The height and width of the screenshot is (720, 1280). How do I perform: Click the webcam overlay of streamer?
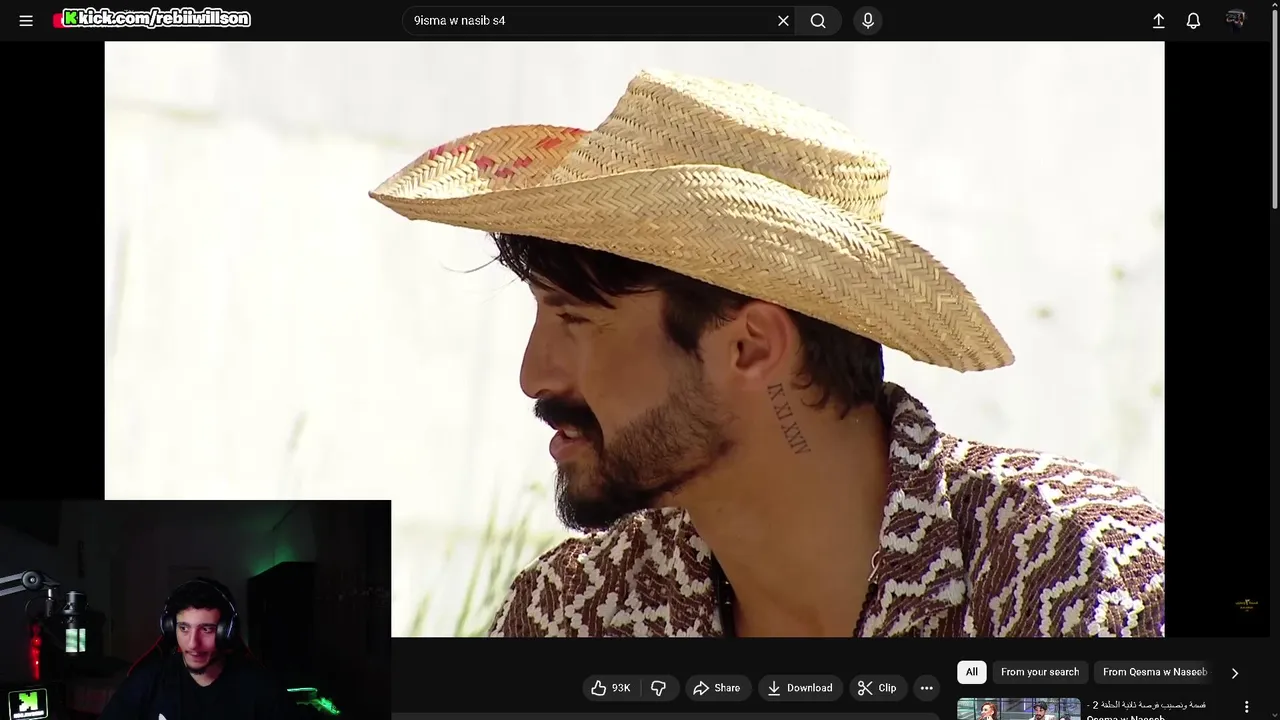pyautogui.click(x=195, y=609)
